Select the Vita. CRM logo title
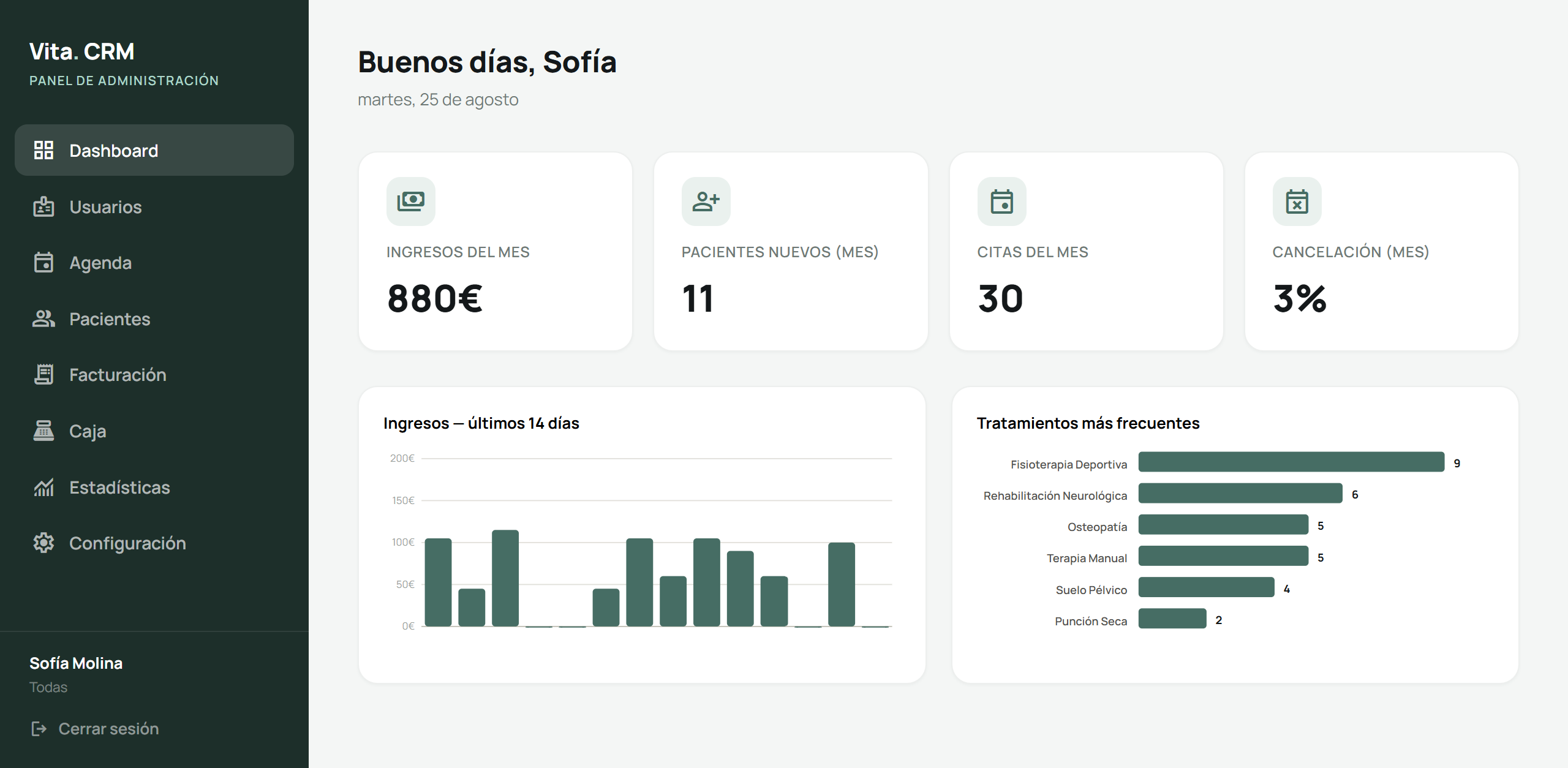1568x768 pixels. click(82, 51)
